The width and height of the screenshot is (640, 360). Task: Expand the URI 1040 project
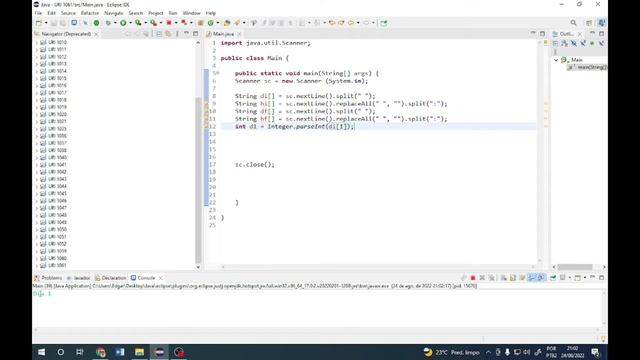37,158
